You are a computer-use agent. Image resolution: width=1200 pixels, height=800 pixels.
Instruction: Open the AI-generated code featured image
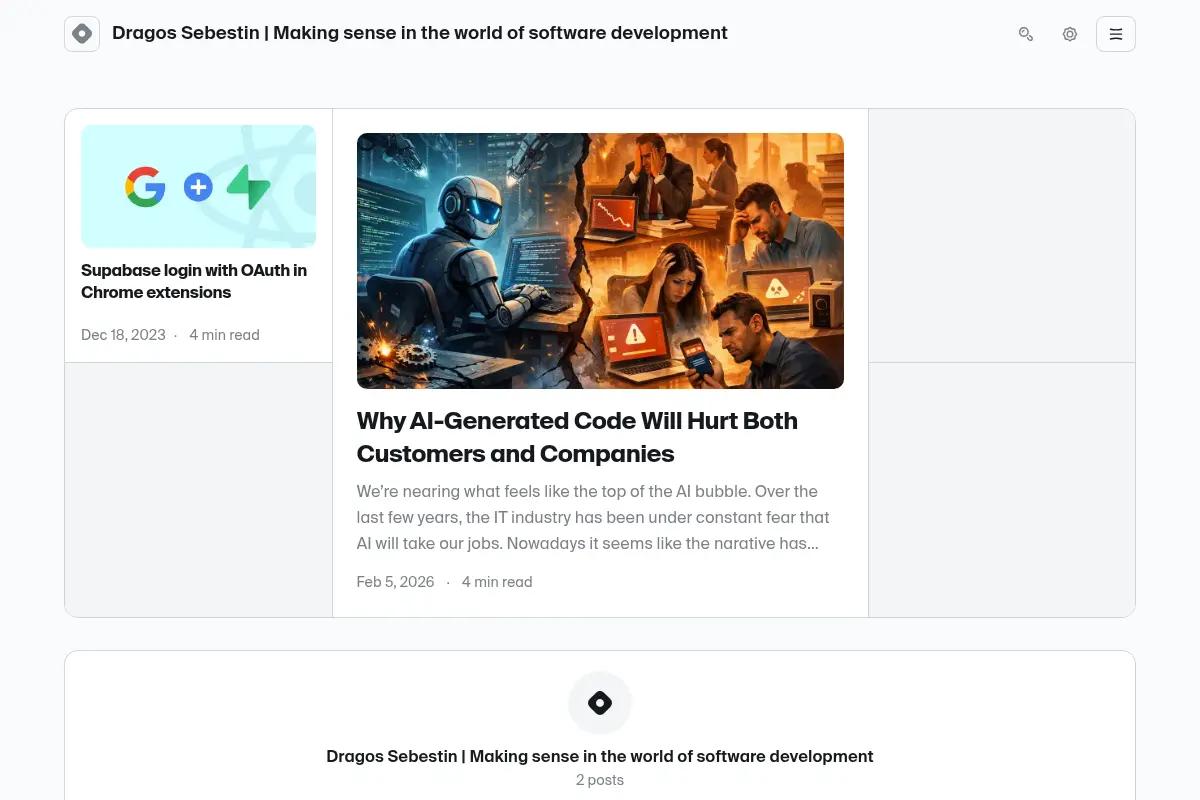600,261
